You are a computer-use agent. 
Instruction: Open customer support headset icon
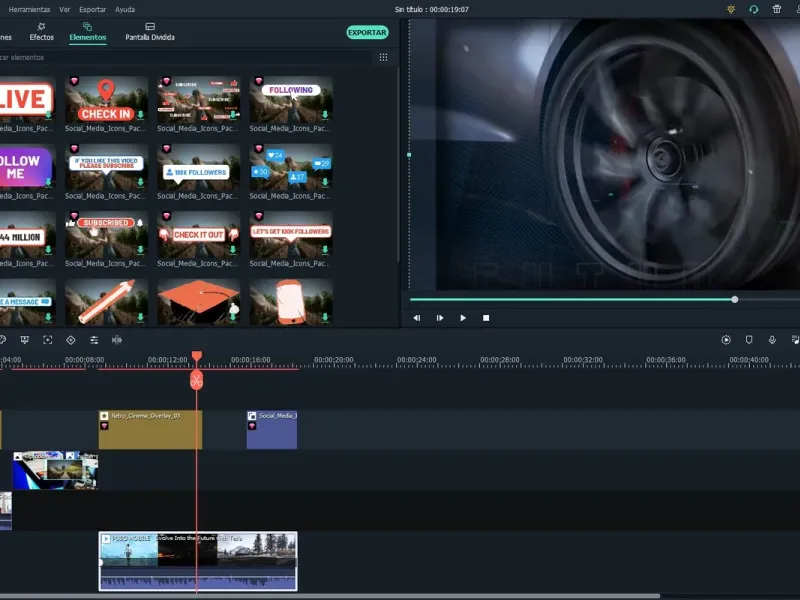(754, 9)
